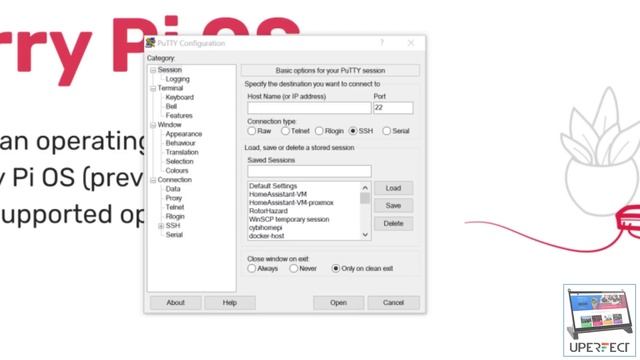Click the sessions list scroll down arrow
Viewport: 640px width, 360px height.
pyautogui.click(x=365, y=235)
